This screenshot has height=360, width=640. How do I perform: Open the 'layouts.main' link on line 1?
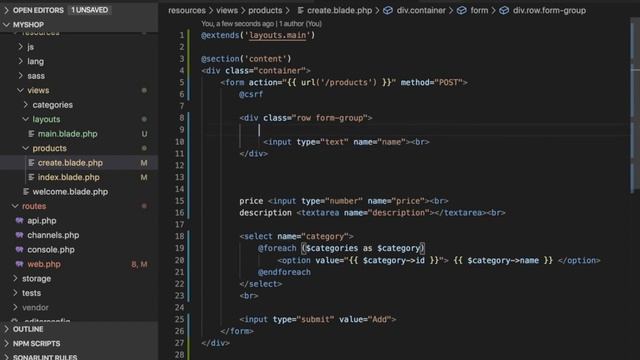pyautogui.click(x=278, y=36)
